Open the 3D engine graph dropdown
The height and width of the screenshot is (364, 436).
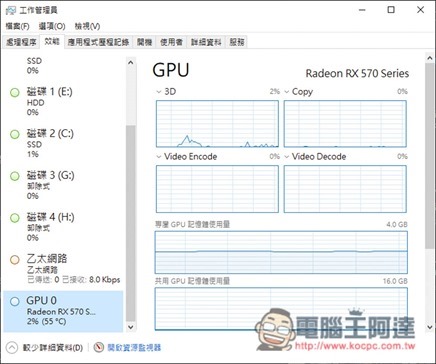(159, 92)
